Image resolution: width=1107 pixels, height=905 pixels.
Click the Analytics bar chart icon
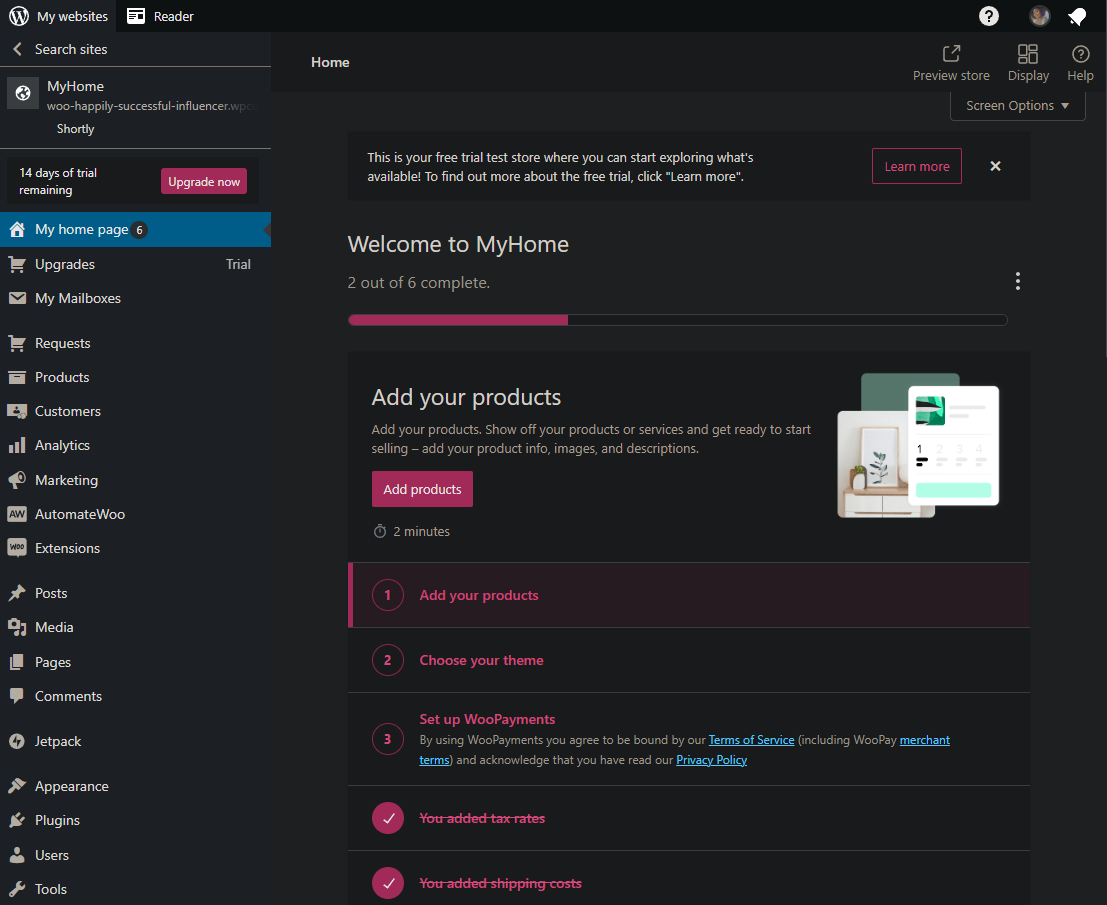coord(17,445)
